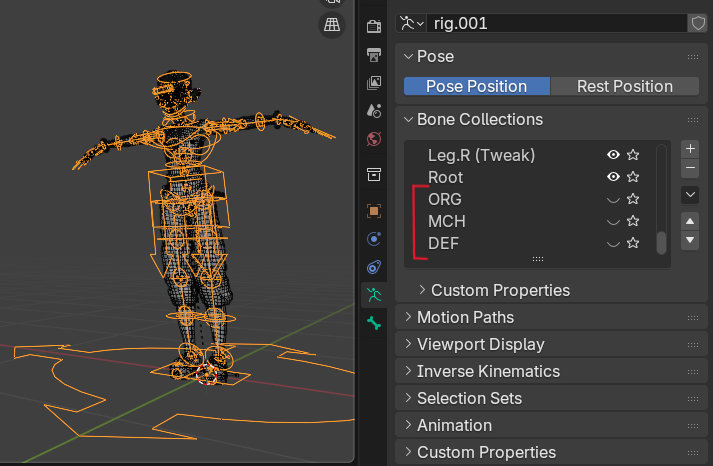Add a new bone collection
Screen dimensions: 713x466
pos(690,148)
